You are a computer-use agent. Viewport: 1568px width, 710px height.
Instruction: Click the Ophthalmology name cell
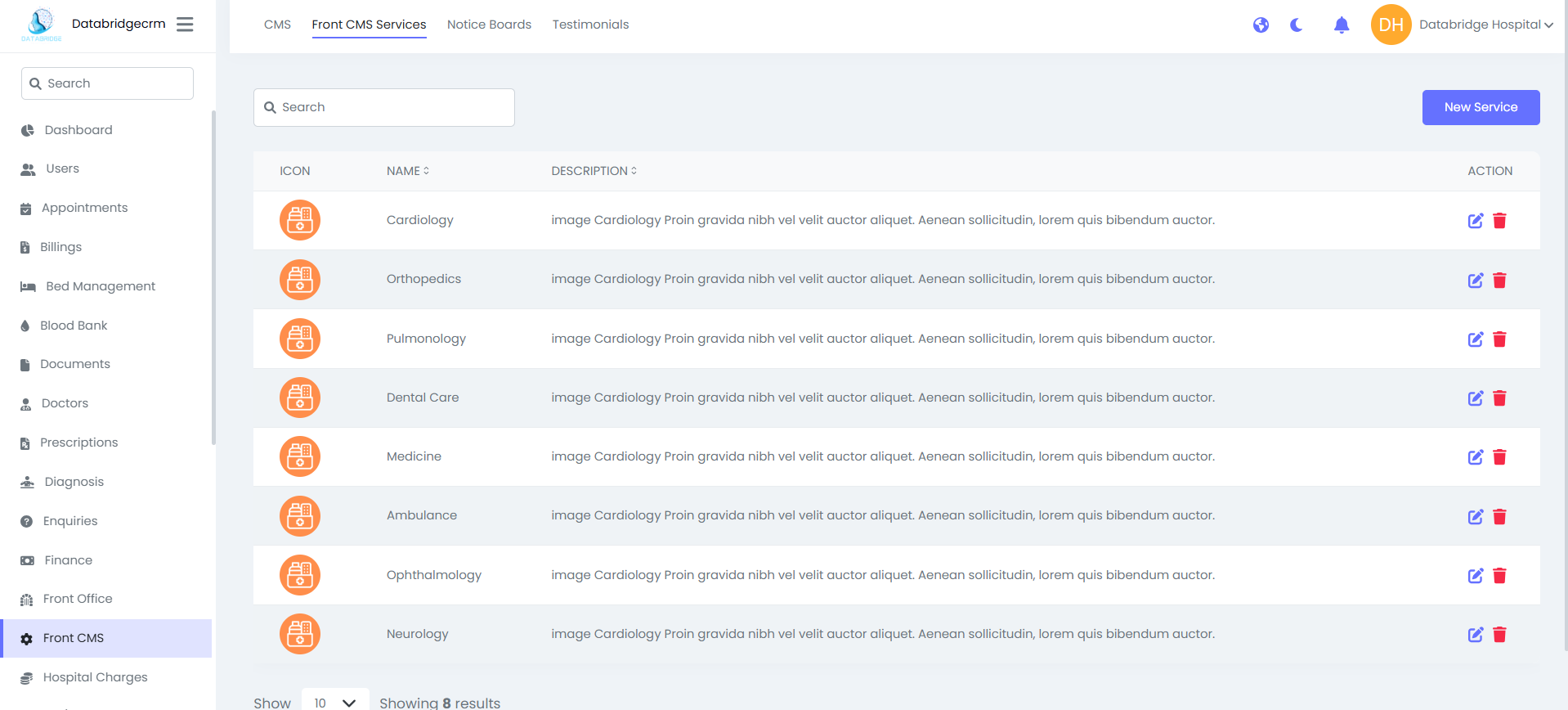[434, 575]
